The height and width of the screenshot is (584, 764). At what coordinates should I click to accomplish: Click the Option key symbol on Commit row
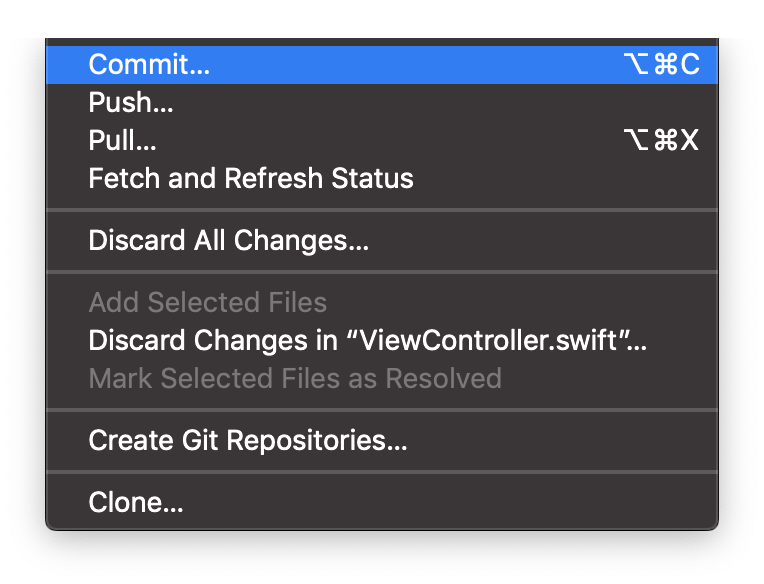(636, 64)
